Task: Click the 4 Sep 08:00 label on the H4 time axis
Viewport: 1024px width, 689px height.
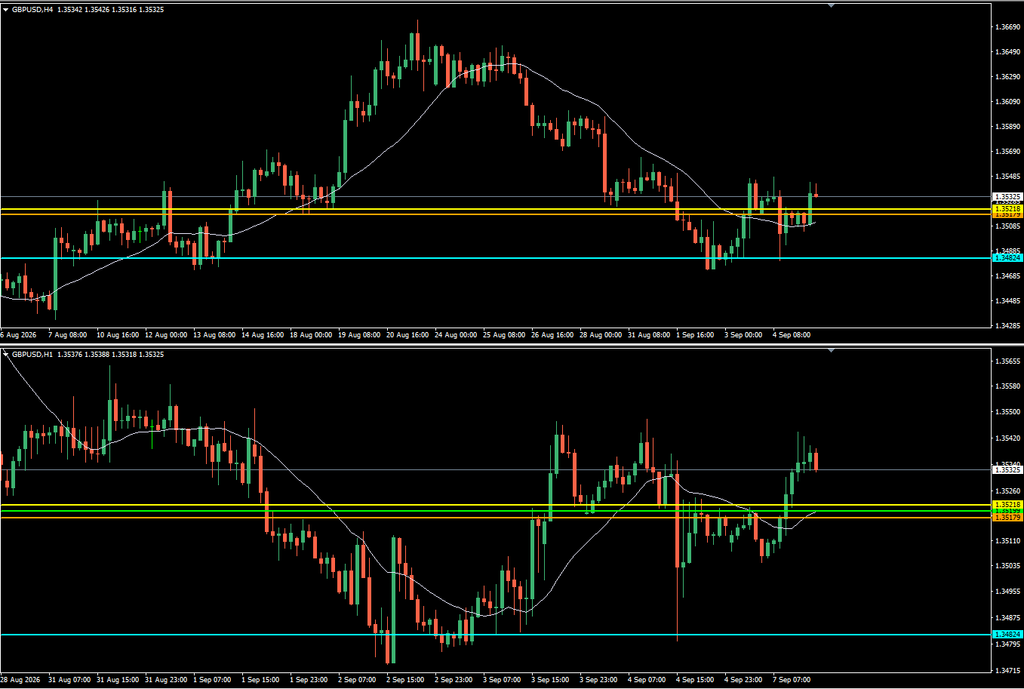Action: pyautogui.click(x=792, y=334)
